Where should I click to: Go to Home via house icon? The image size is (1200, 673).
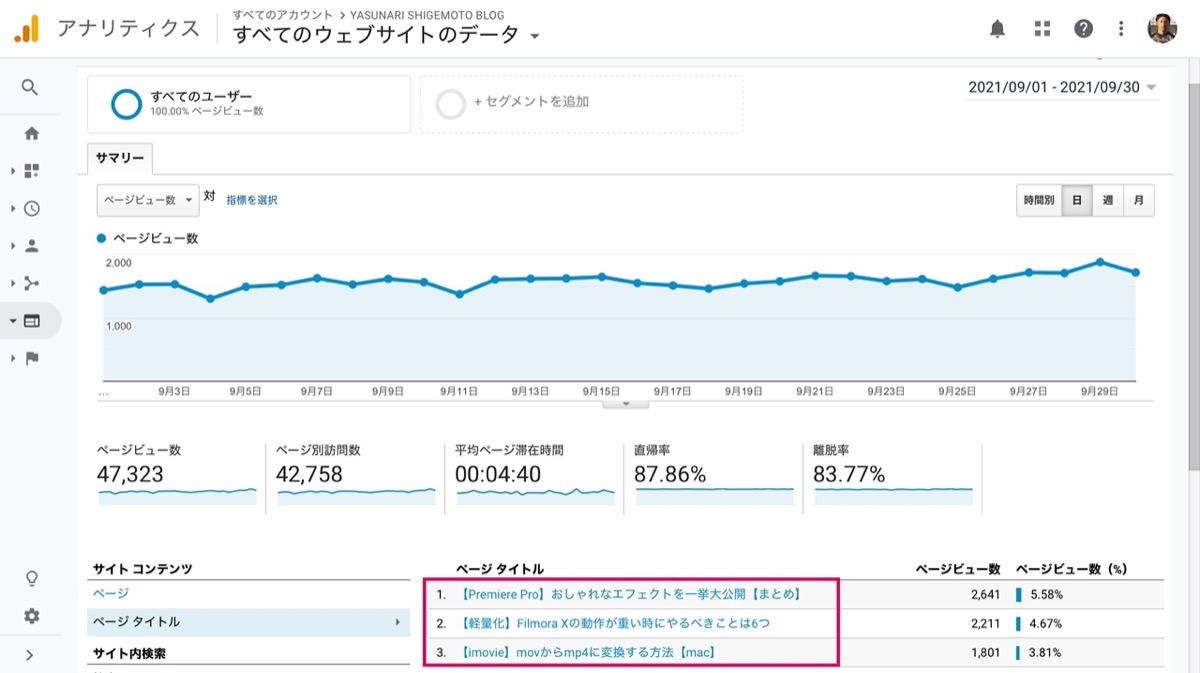point(31,133)
